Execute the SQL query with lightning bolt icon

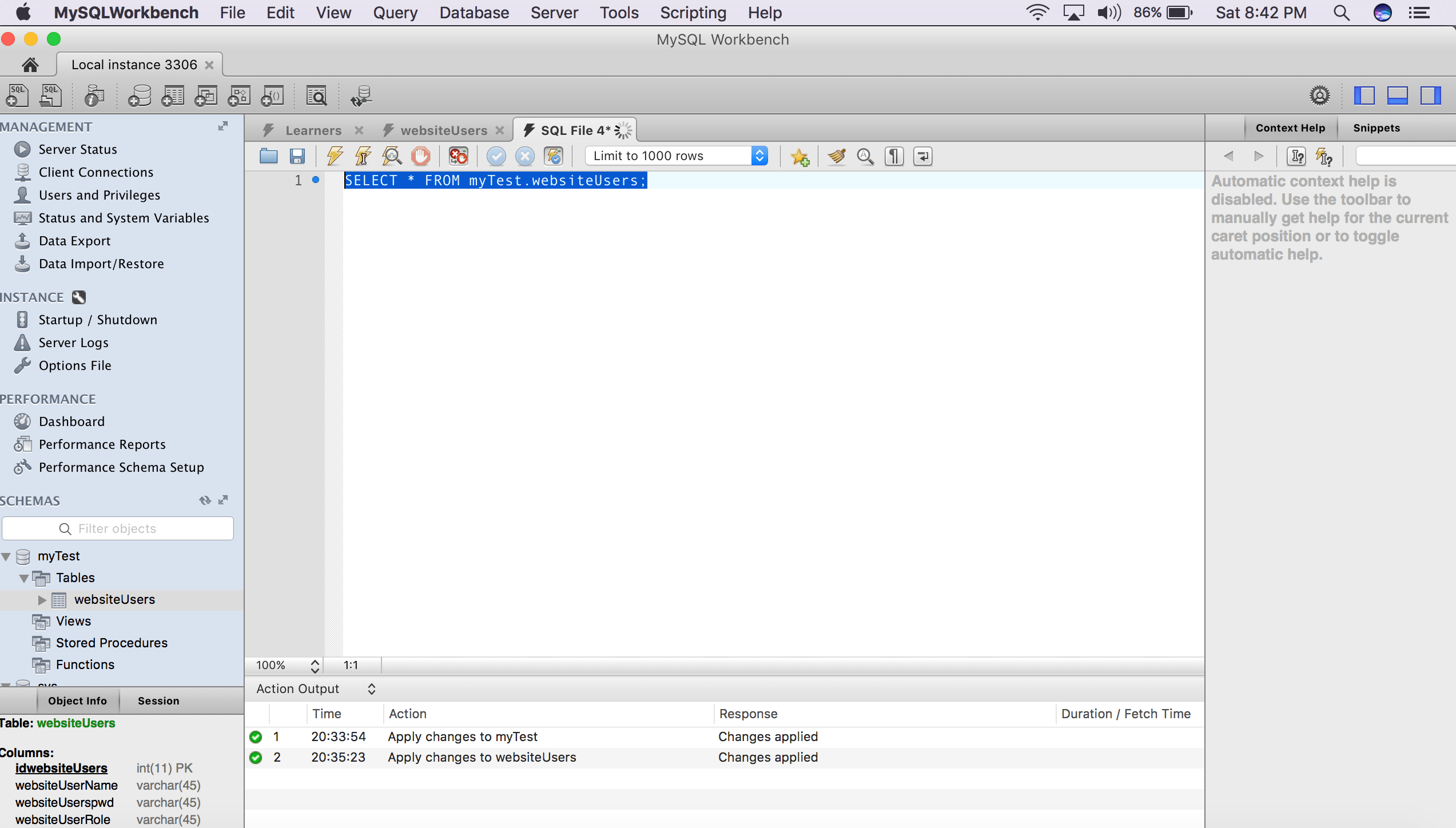(335, 156)
